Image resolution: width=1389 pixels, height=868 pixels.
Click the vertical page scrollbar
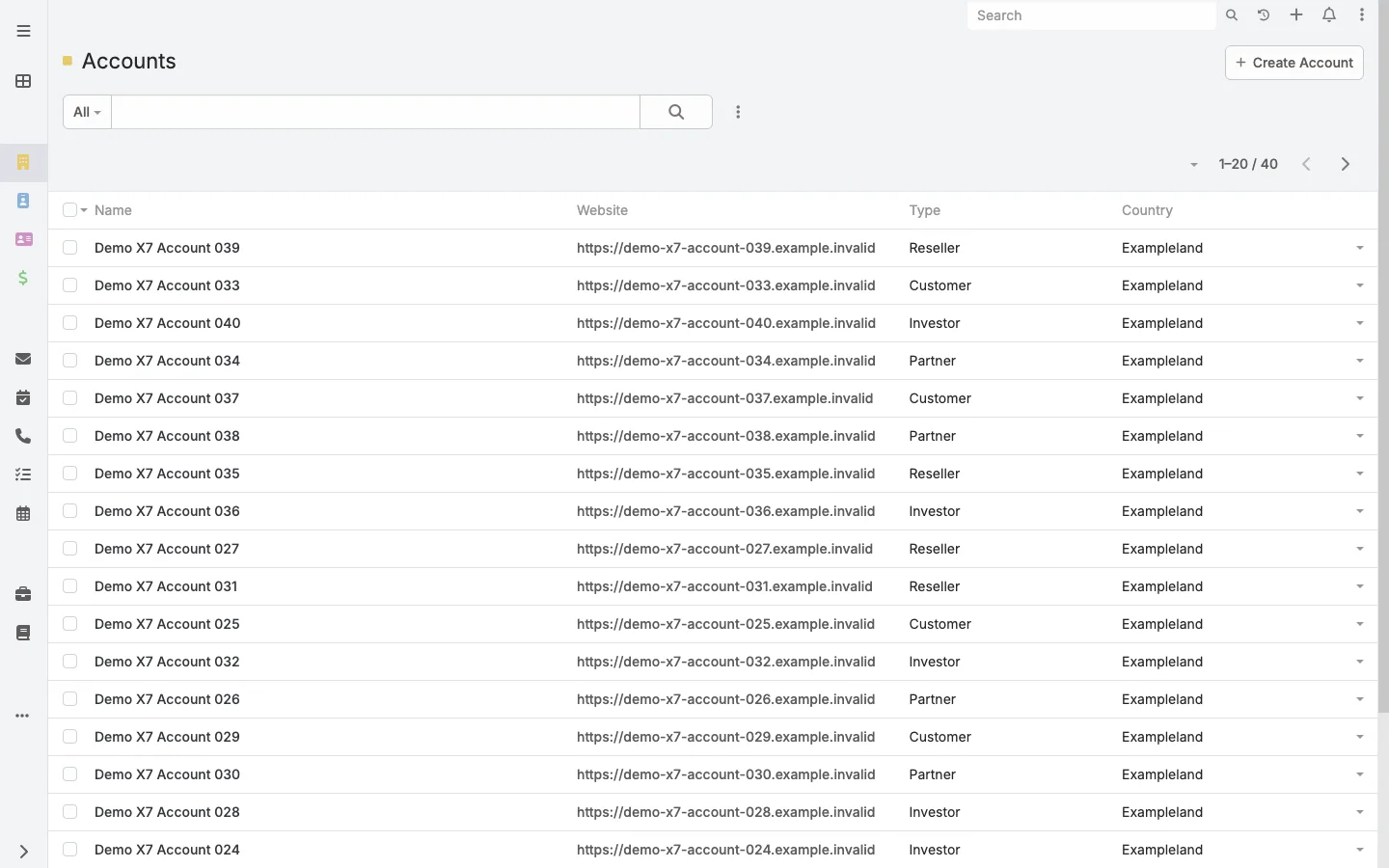(x=1383, y=357)
